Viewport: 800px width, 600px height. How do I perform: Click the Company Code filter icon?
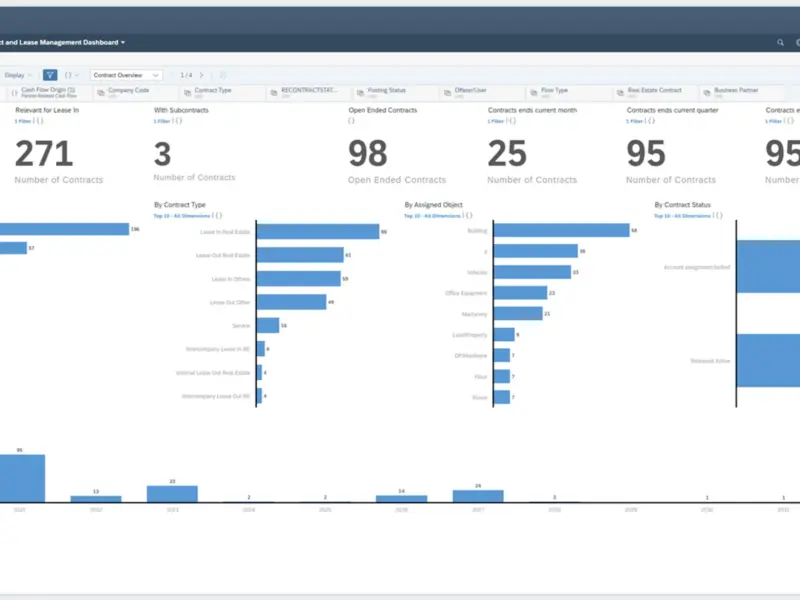click(101, 91)
